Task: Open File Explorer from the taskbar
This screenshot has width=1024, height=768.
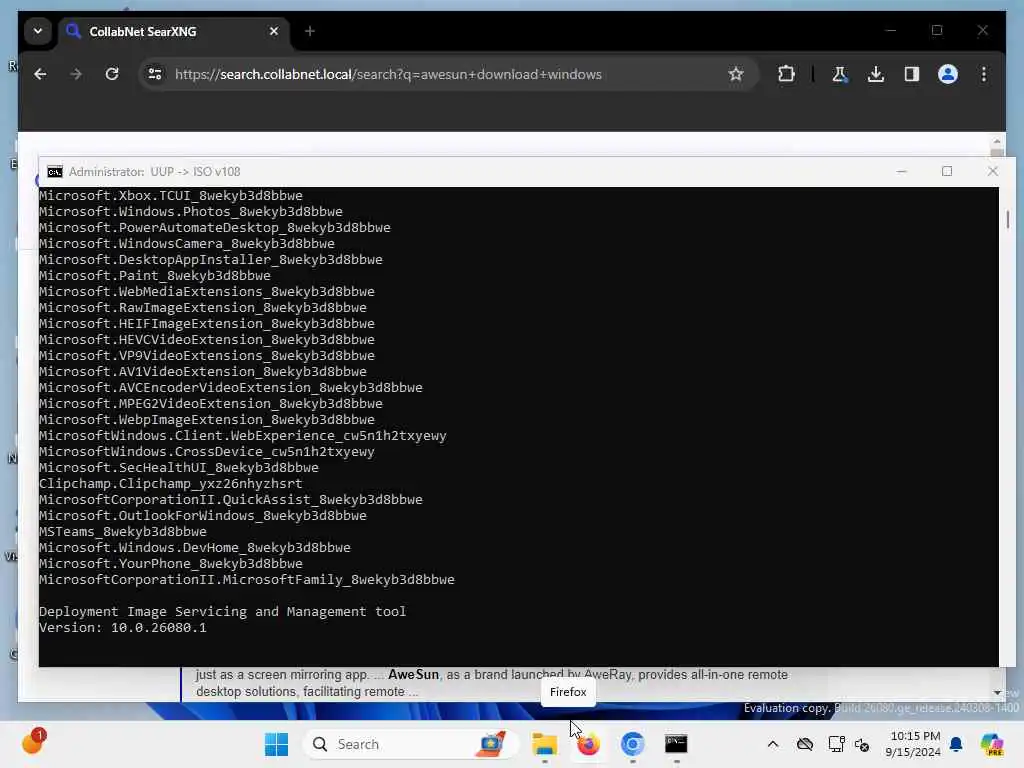Action: coord(544,744)
